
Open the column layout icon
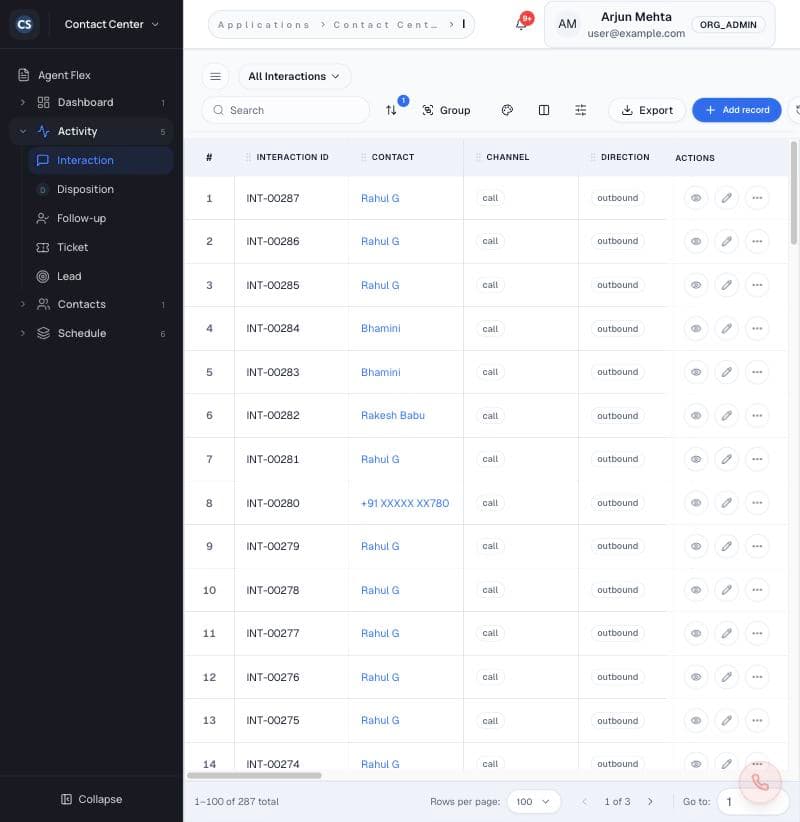tap(544, 110)
